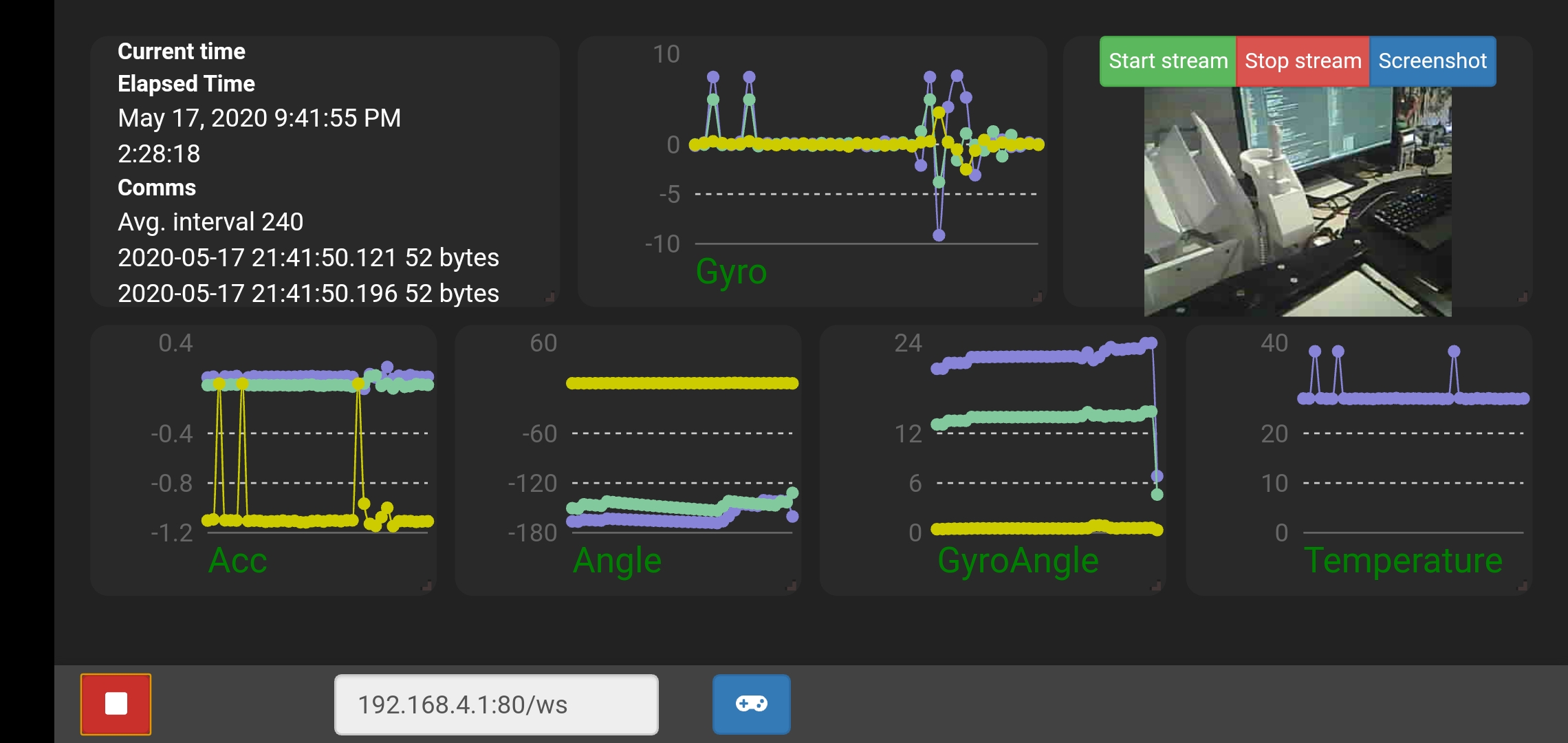Click the Angle chart title

click(x=617, y=561)
